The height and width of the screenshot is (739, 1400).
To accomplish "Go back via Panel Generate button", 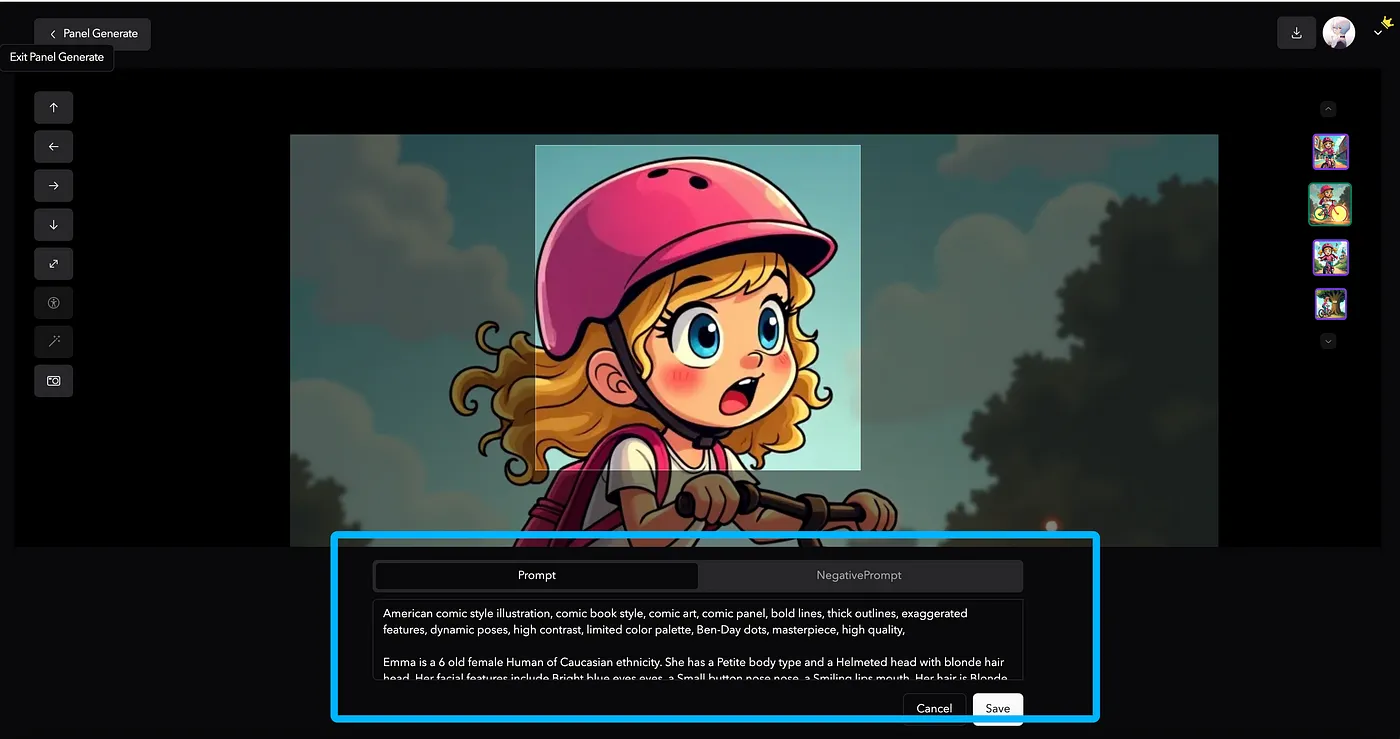I will coord(92,33).
